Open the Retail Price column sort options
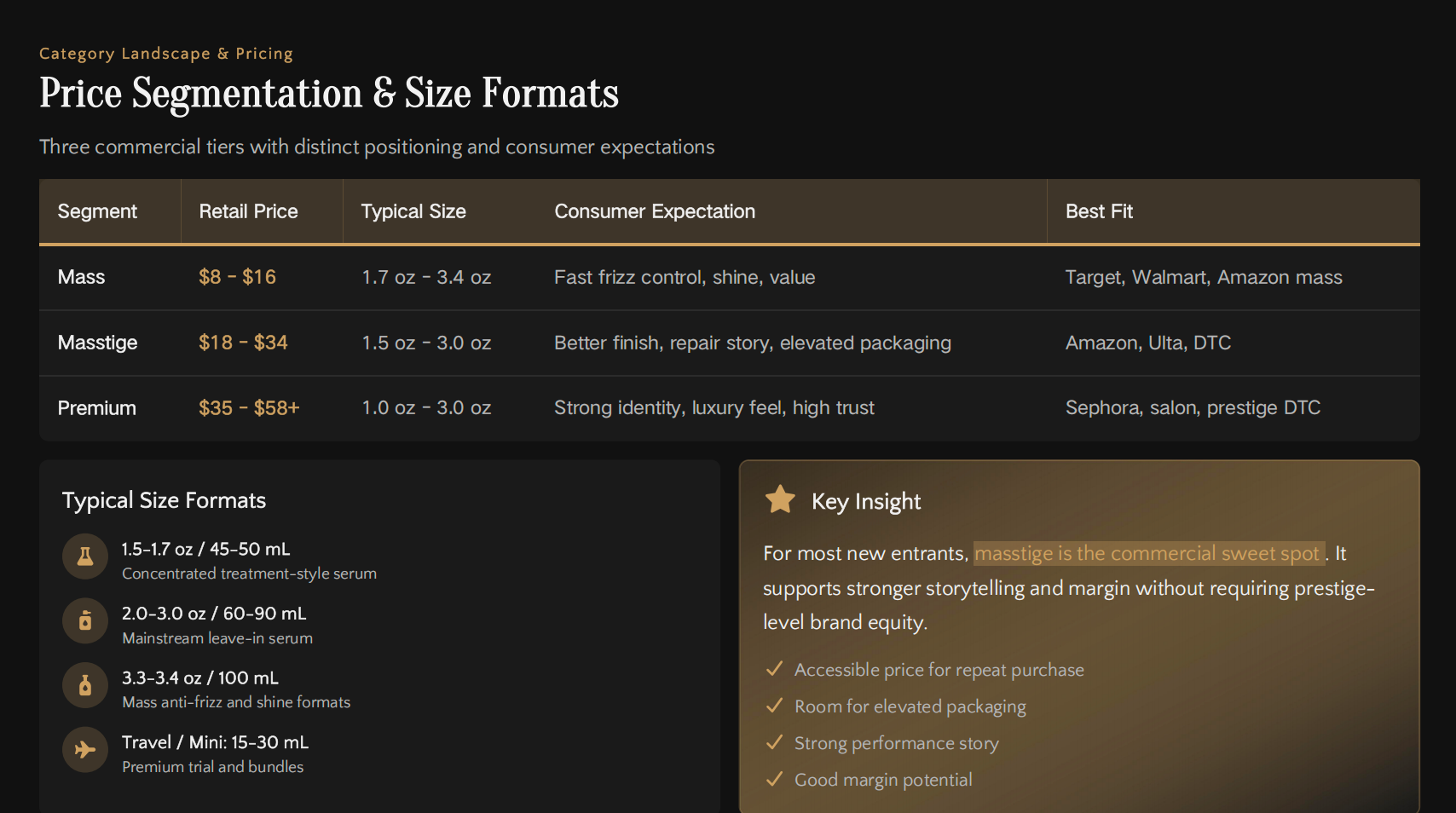Image resolution: width=1456 pixels, height=813 pixels. click(x=248, y=211)
